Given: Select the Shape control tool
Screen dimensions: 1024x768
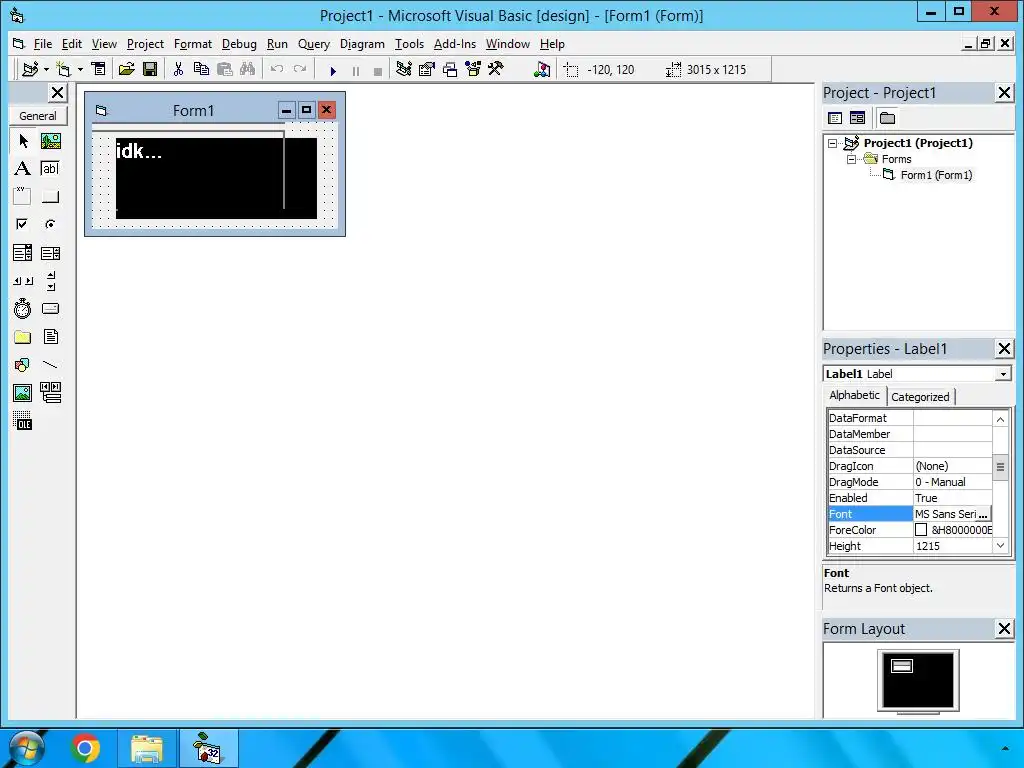Looking at the screenshot, I should tap(23, 364).
